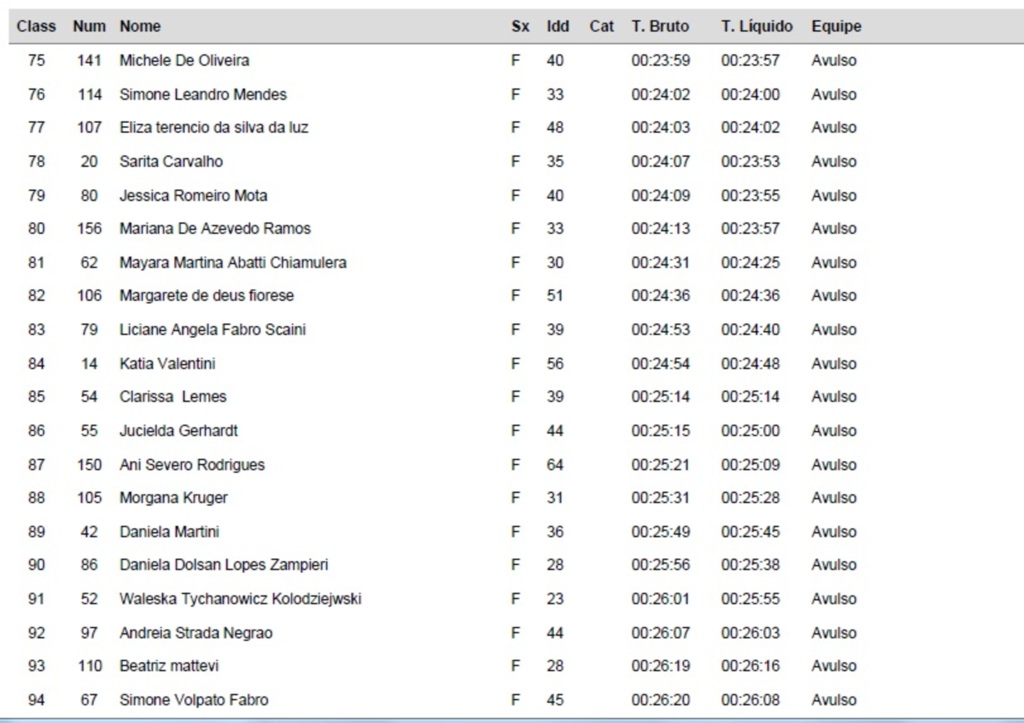Select the name Simone Volpato Fabro
The image size is (1024, 723).
[194, 700]
